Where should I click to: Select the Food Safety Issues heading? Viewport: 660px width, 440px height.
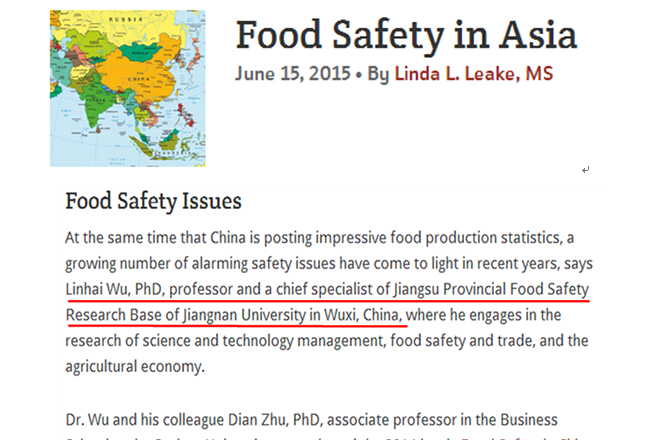153,201
